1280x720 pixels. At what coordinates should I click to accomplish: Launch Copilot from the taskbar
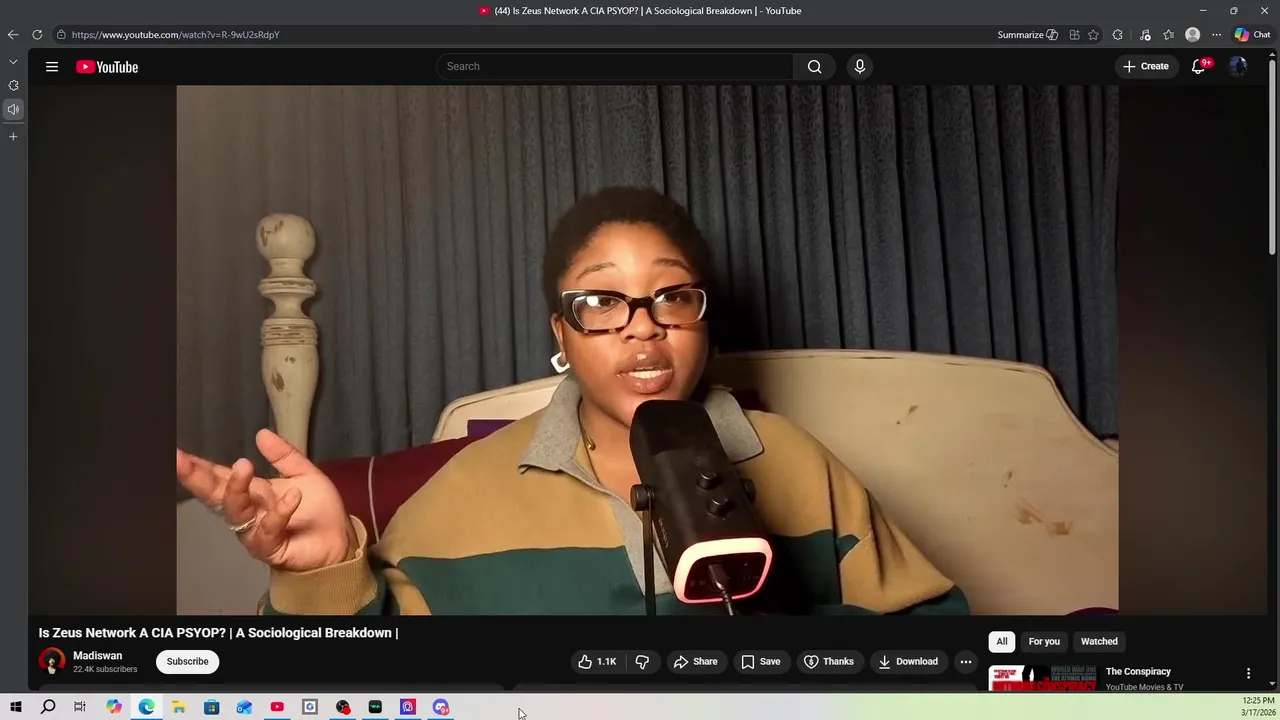pos(114,707)
